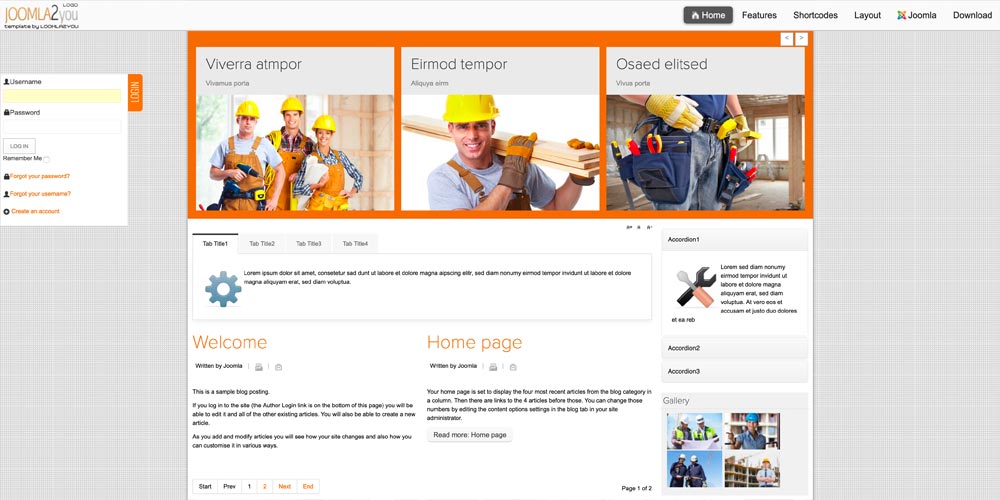Collapse the orange LOGIN side tab
This screenshot has height=500, width=1000.
pos(135,92)
